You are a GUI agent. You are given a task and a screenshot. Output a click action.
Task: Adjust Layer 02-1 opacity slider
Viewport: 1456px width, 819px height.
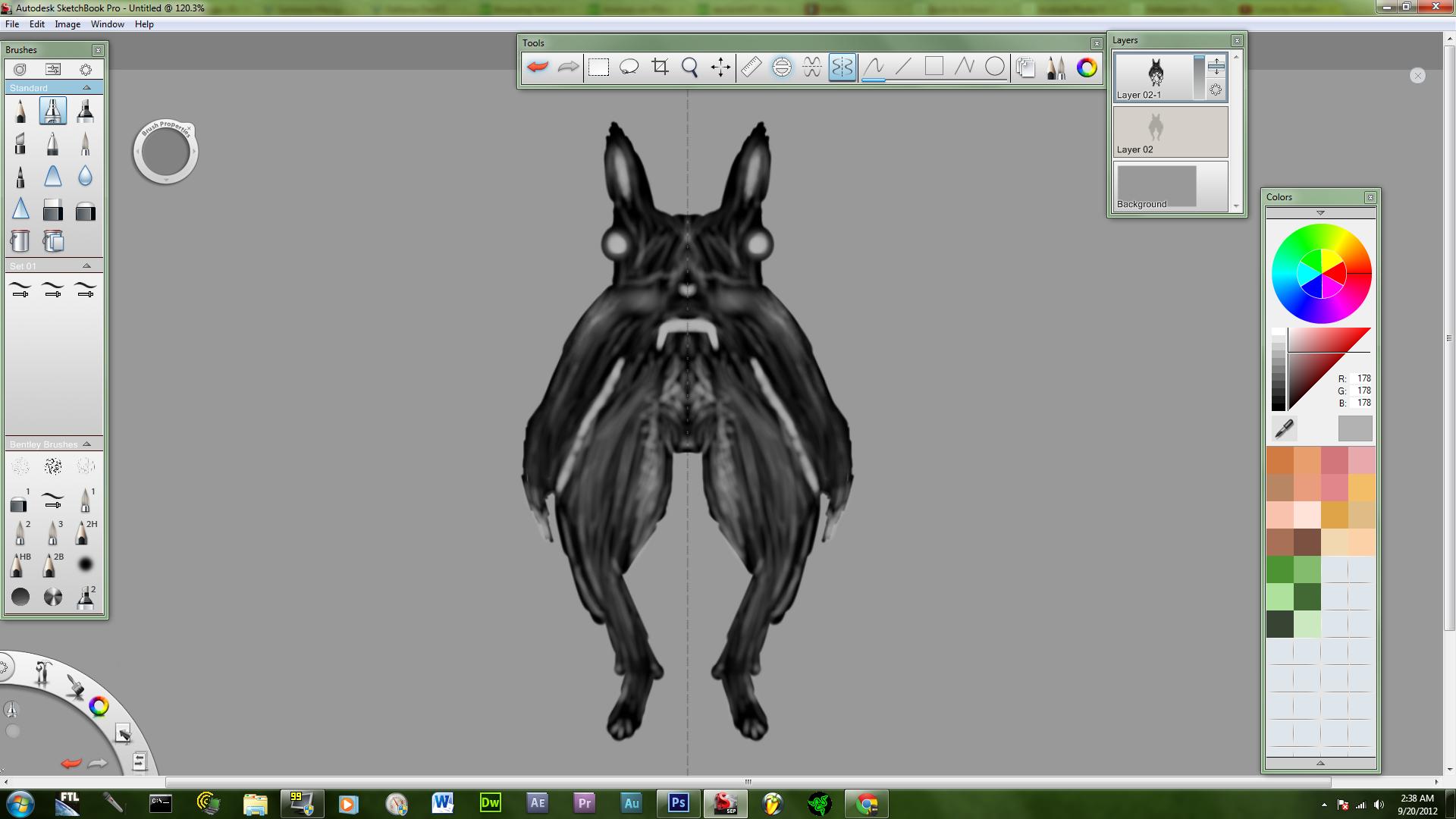coord(1199,77)
